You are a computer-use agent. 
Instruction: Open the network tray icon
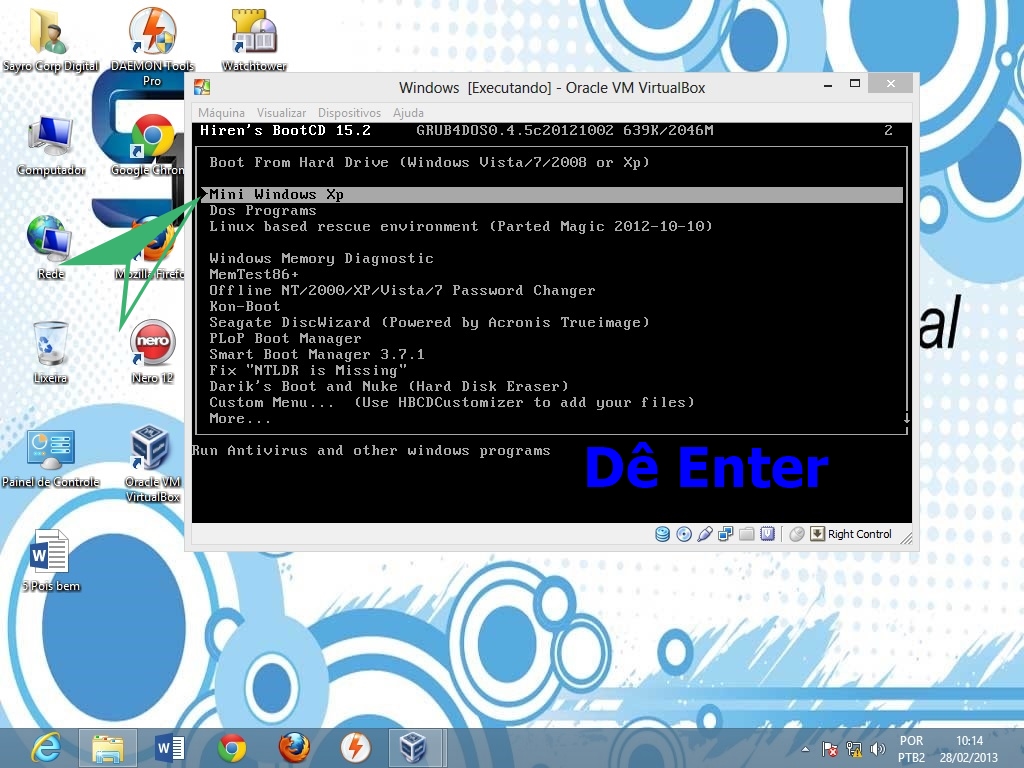[x=854, y=749]
